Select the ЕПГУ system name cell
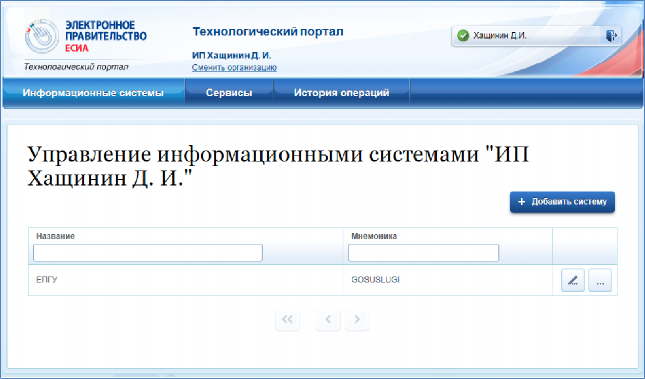 (186, 280)
